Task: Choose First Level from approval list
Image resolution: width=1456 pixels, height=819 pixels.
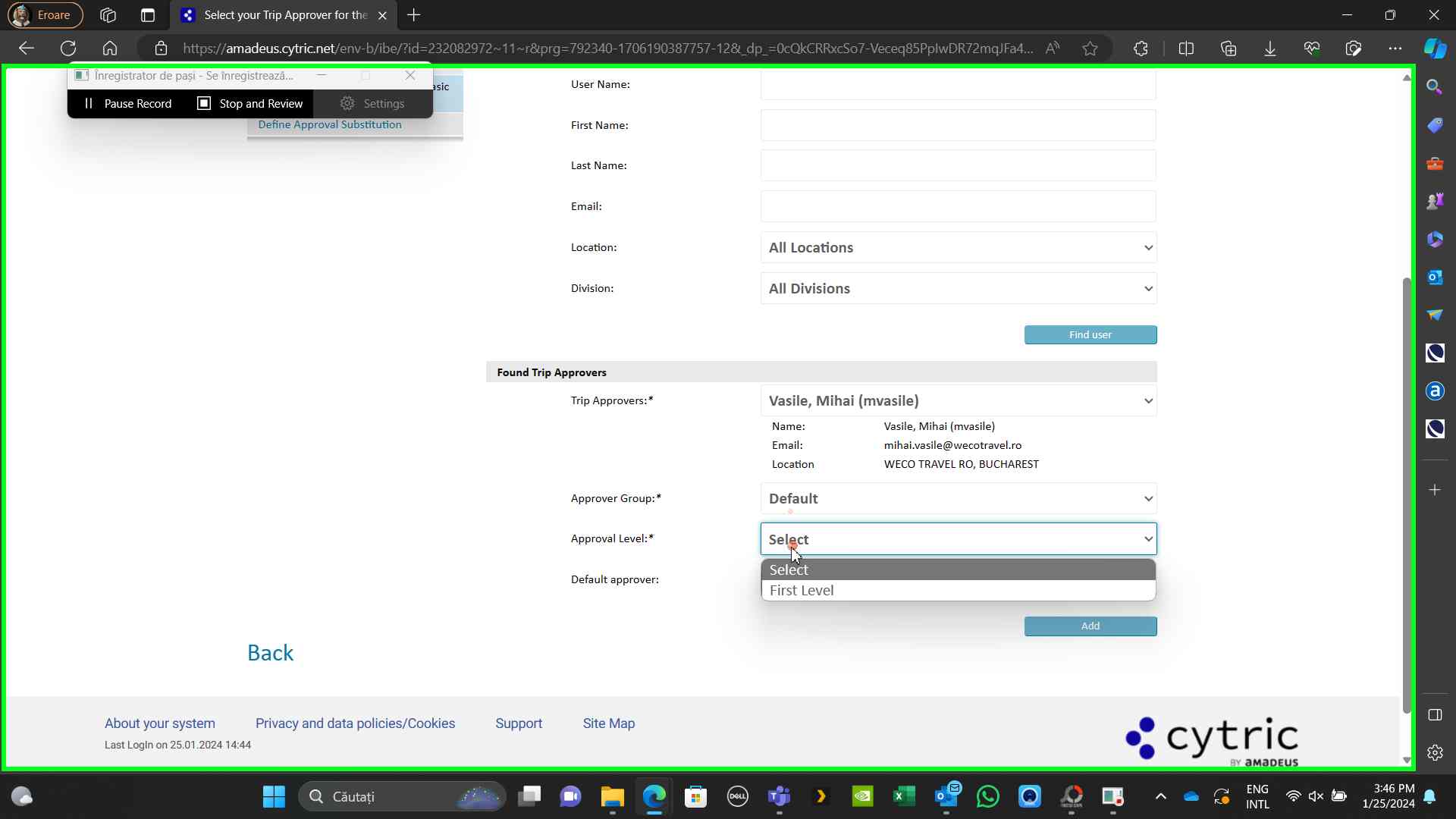Action: tap(802, 591)
